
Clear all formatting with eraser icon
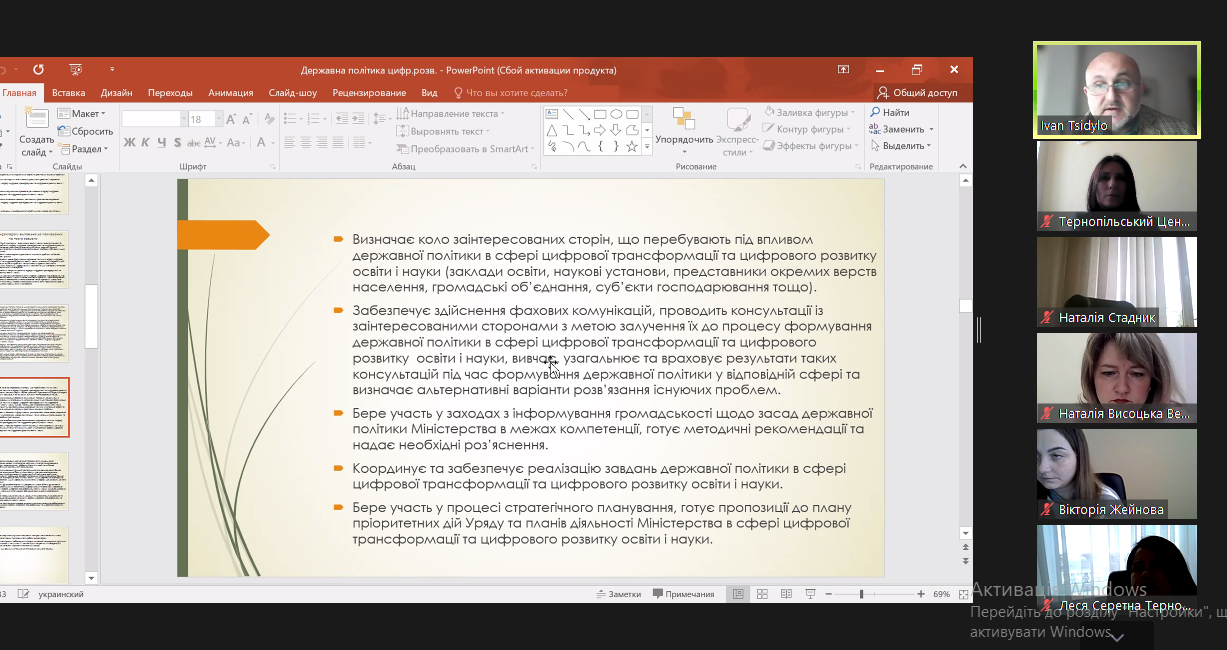coord(269,119)
